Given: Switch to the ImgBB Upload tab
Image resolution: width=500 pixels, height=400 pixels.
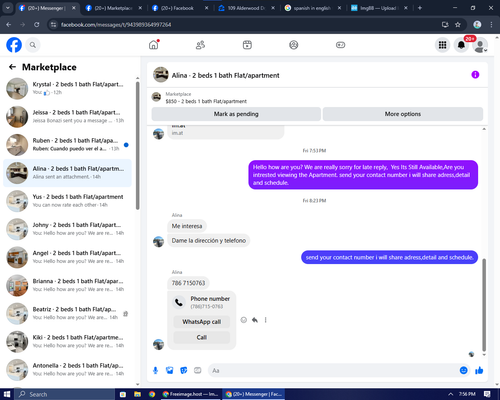Looking at the screenshot, I should tap(378, 8).
